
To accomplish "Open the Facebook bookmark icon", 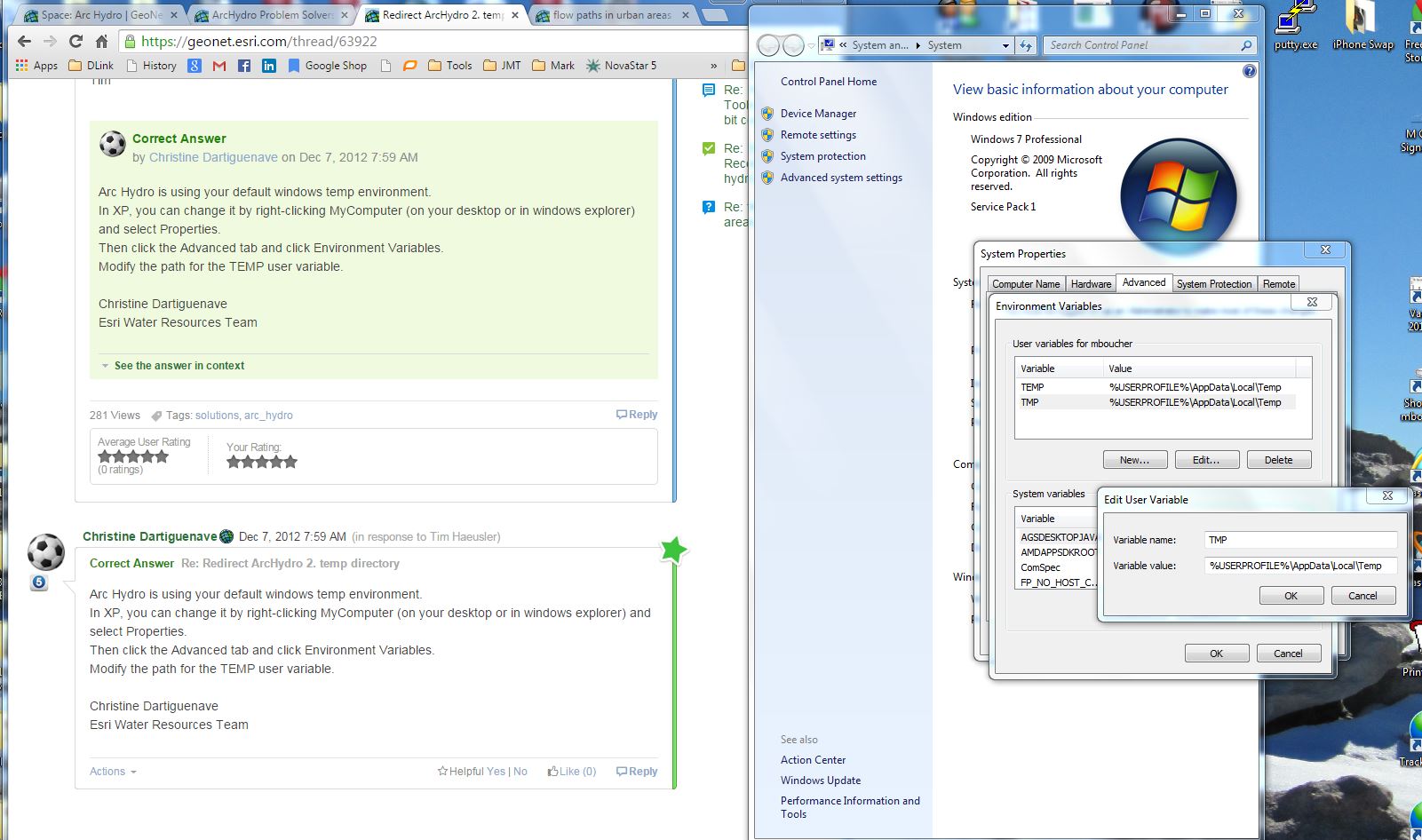I will point(244,66).
